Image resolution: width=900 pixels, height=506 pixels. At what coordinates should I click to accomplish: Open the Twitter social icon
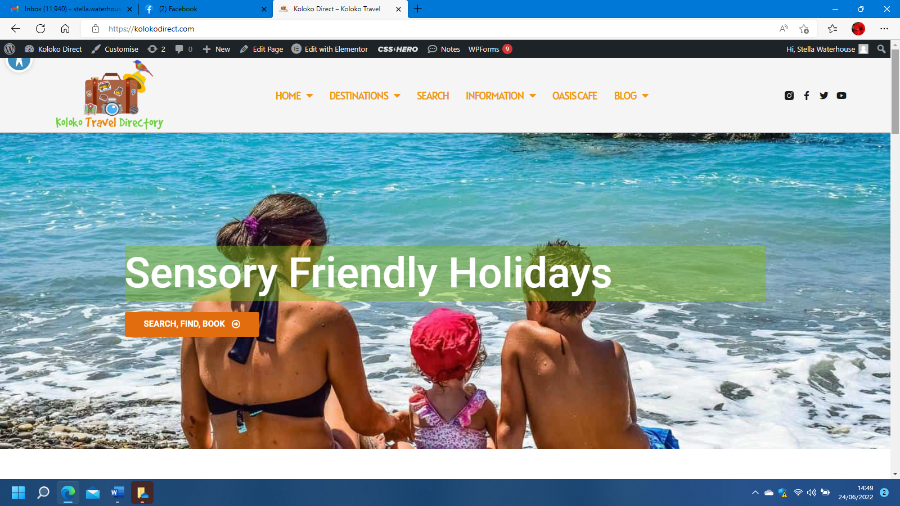coord(824,96)
